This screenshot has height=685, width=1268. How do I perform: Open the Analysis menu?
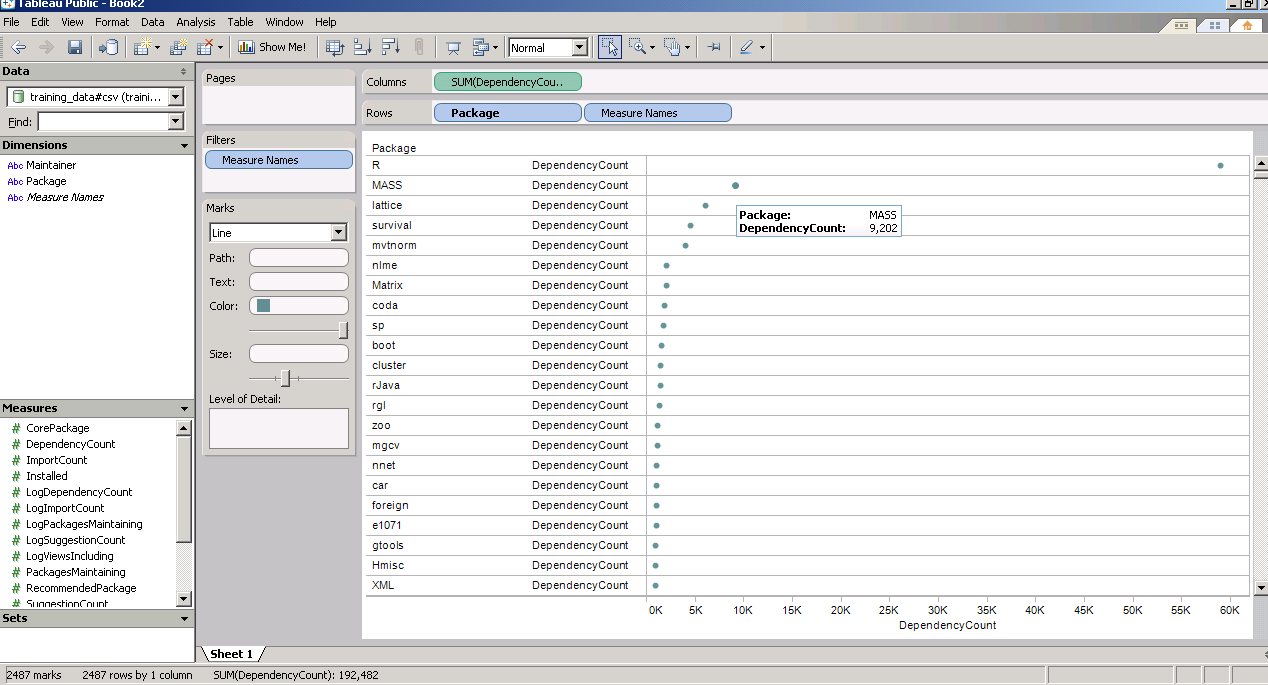[195, 21]
